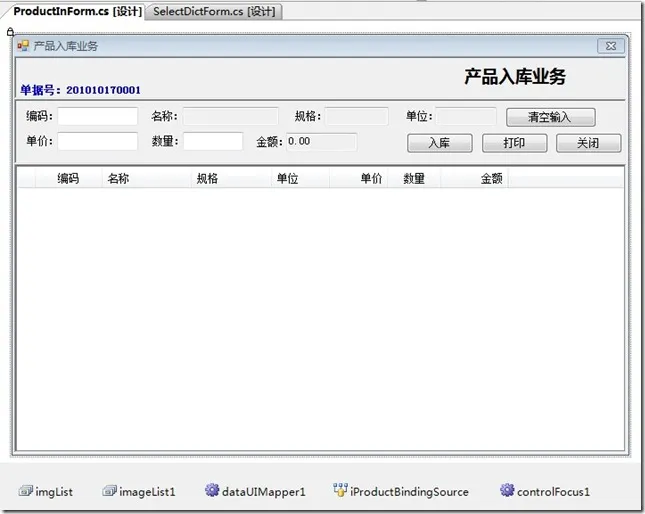Focus the 规格 text field
The image size is (645, 514).
(x=357, y=116)
